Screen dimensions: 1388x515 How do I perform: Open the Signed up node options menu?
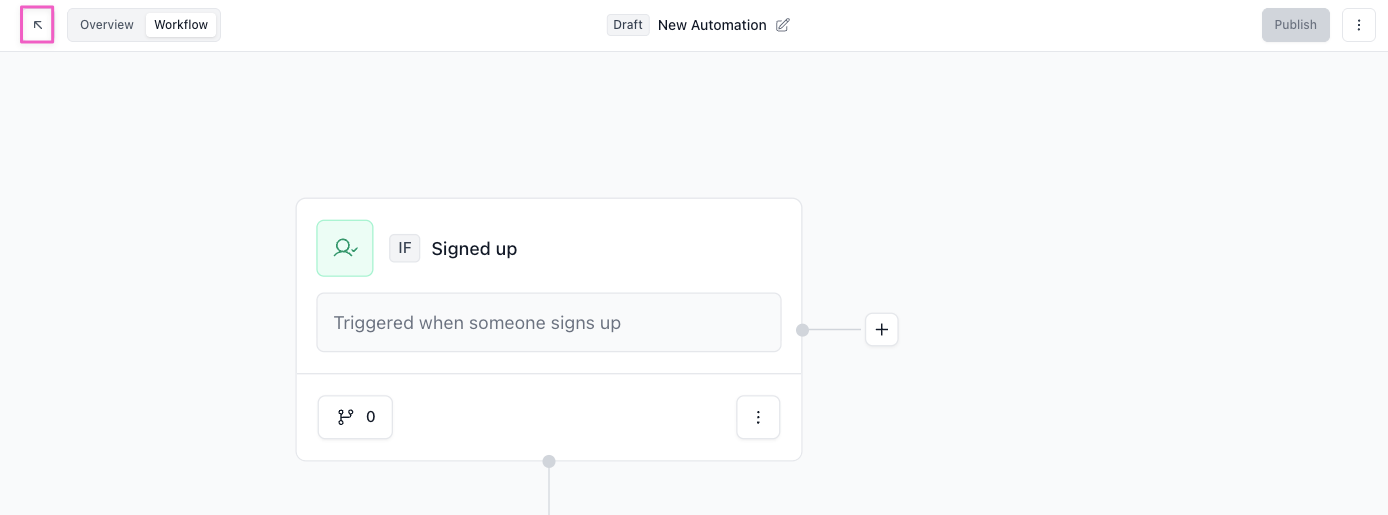(x=758, y=417)
